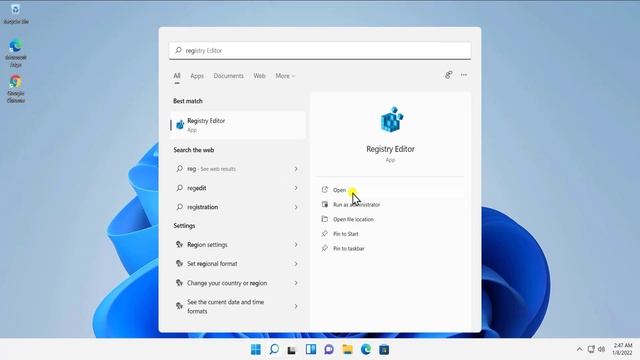Screen dimensions: 640x360
Task: Expand arrow next to 'regedit' suggestion
Action: [x=296, y=188]
